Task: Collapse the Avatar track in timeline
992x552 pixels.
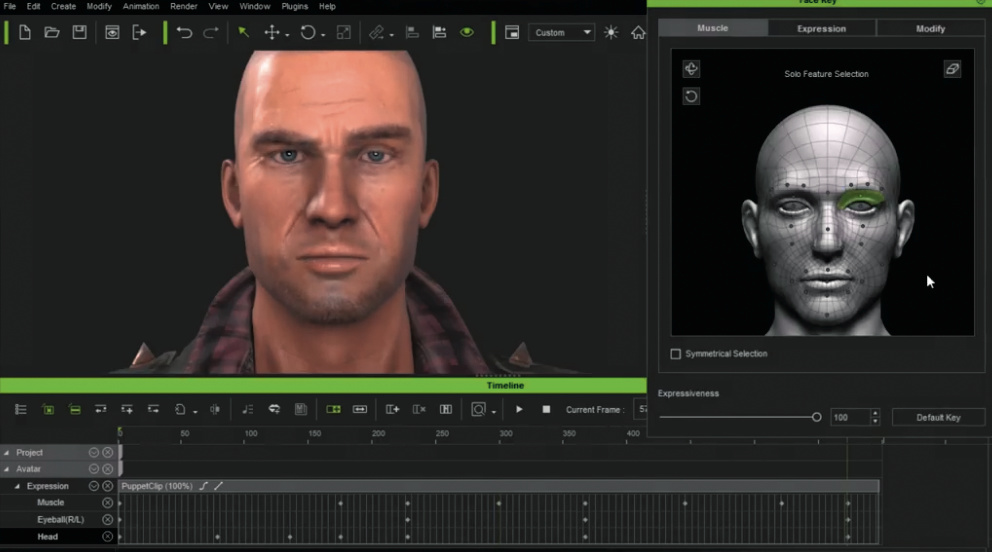Action: (7, 469)
